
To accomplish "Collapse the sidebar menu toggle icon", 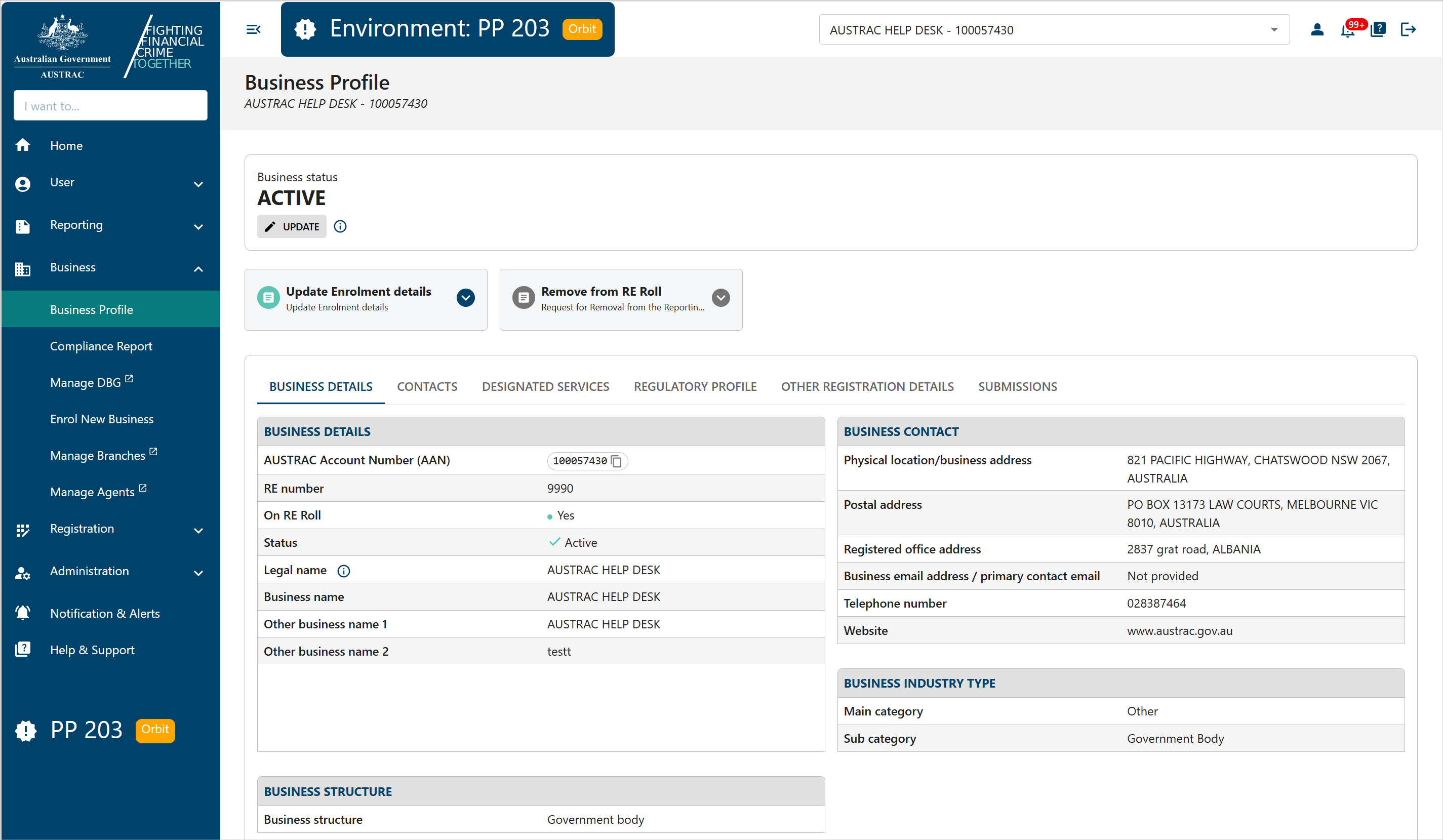I will pos(253,29).
